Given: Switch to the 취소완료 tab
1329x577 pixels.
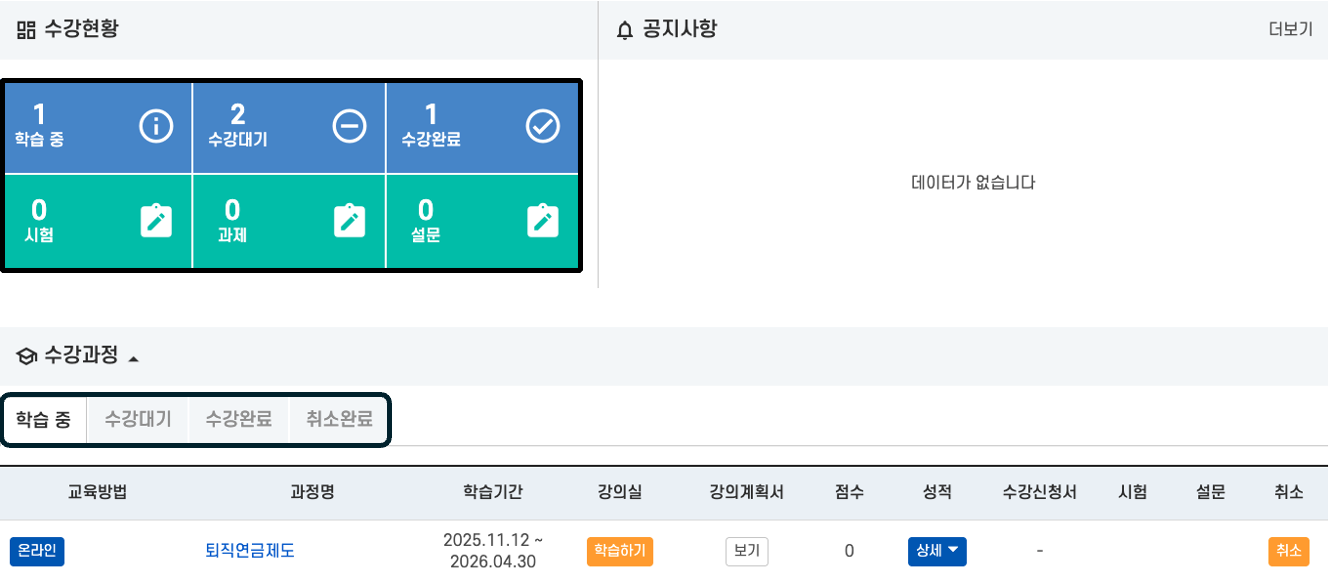Looking at the screenshot, I should coord(339,420).
